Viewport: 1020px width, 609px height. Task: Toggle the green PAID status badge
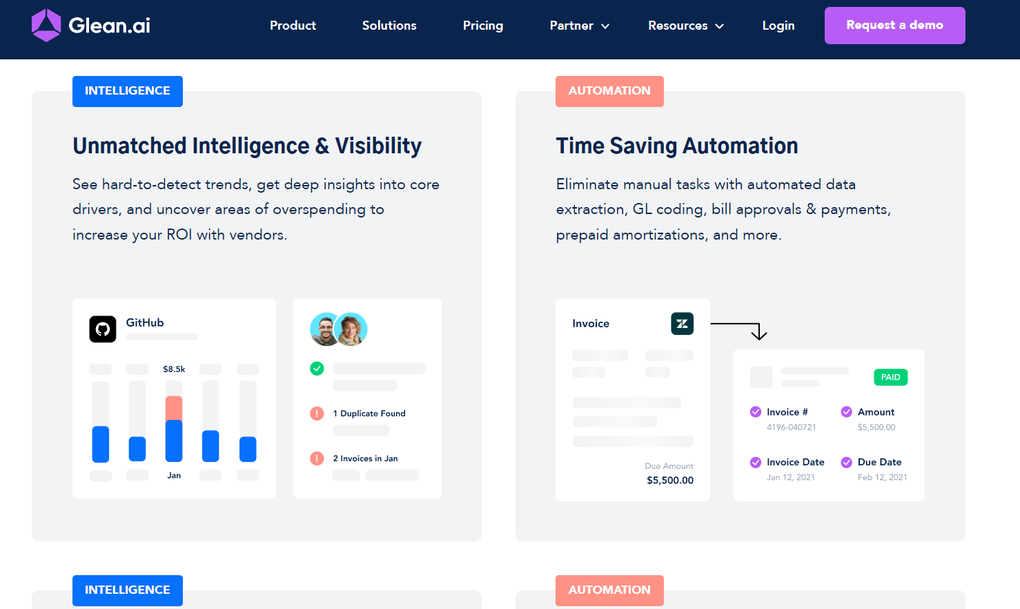890,377
